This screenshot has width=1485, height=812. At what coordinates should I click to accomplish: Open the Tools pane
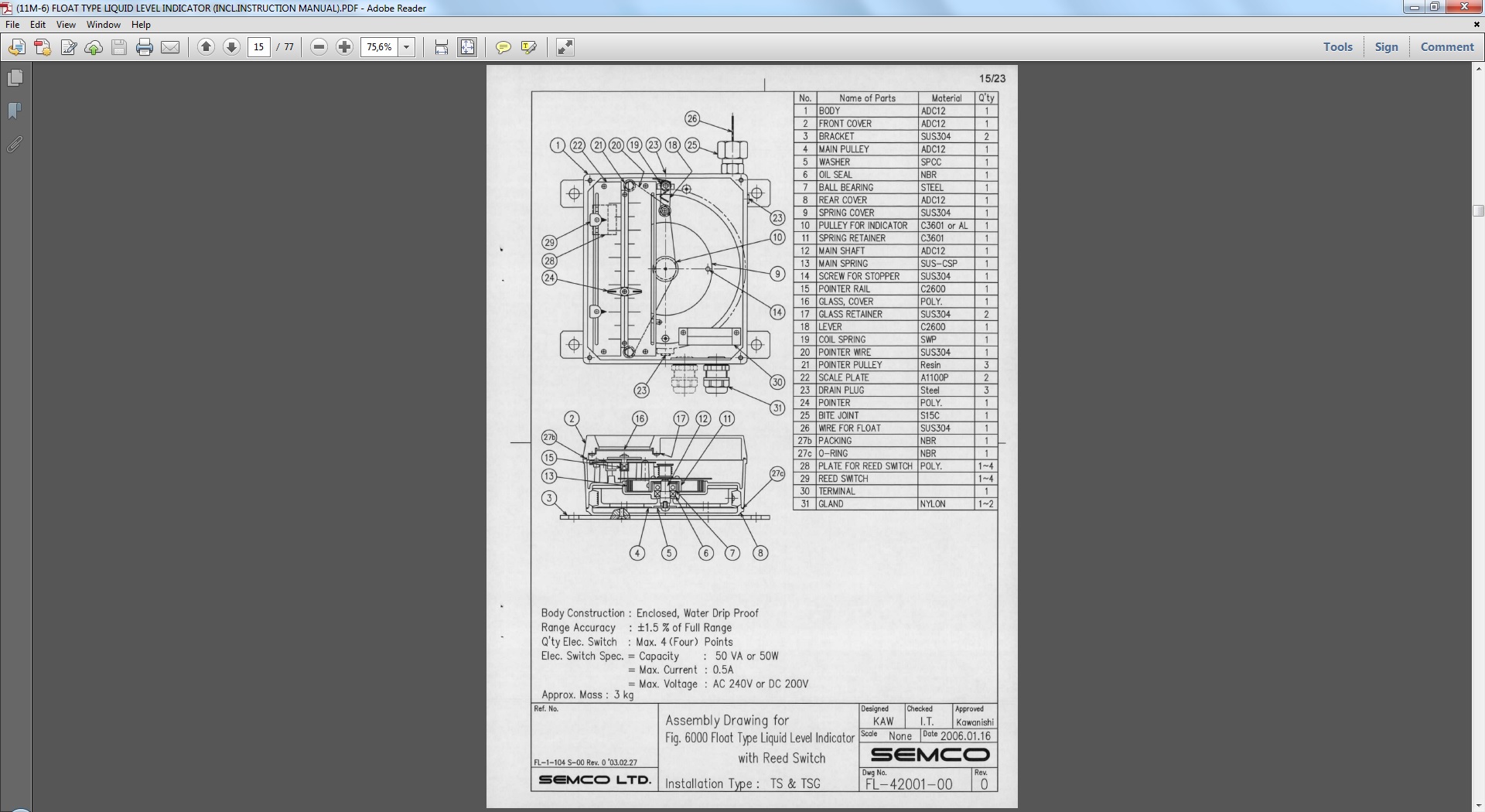(x=1337, y=46)
